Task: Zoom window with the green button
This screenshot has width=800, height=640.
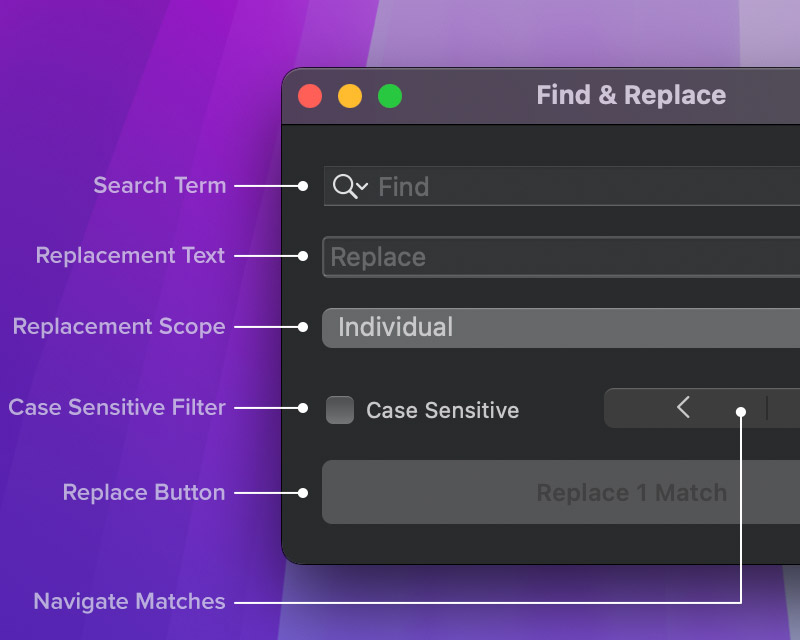Action: point(390,96)
